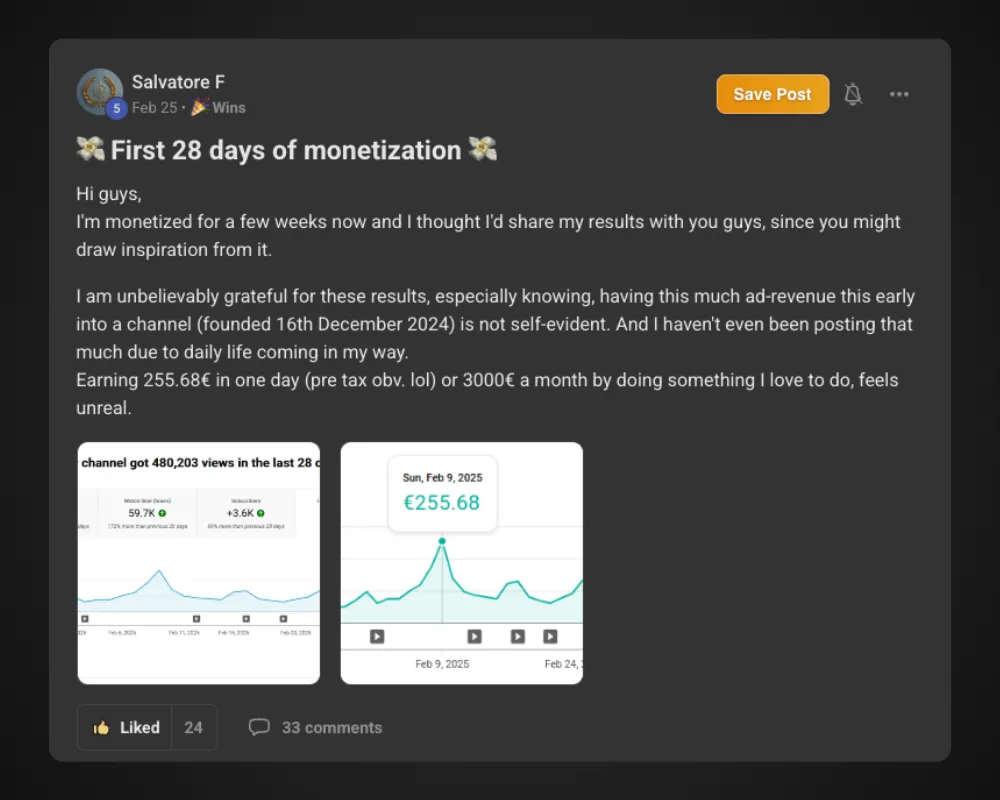Click the party popper icon beside Wins
1000x800 pixels.
pos(199,107)
